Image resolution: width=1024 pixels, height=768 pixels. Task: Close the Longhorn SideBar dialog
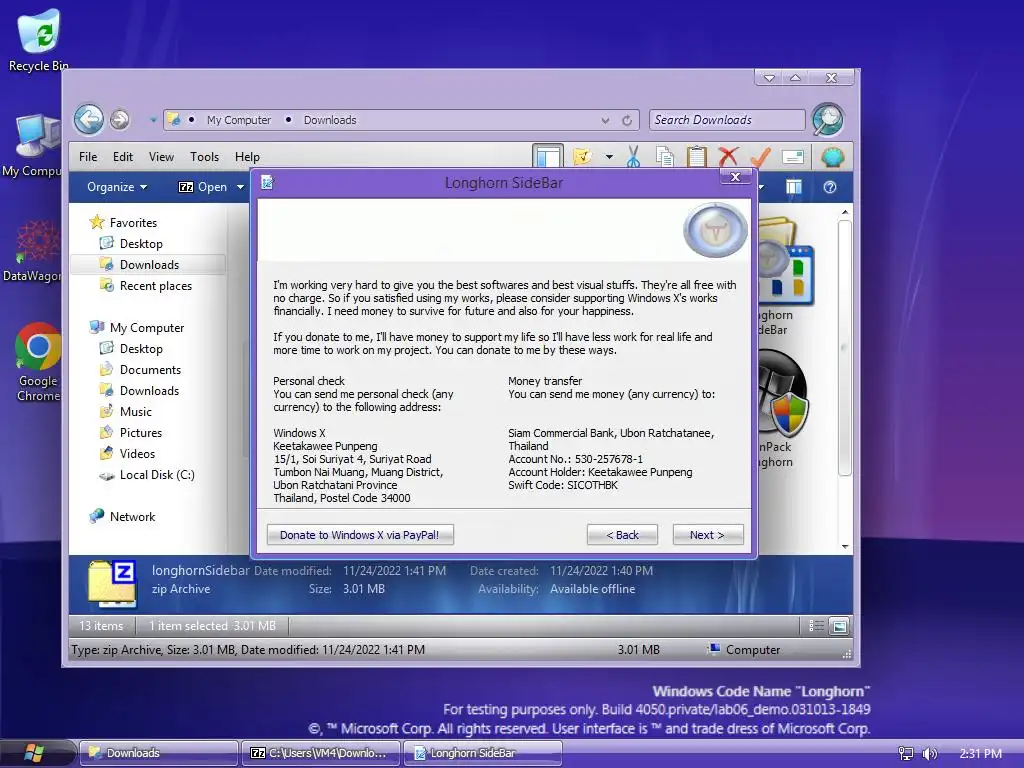[x=735, y=177]
